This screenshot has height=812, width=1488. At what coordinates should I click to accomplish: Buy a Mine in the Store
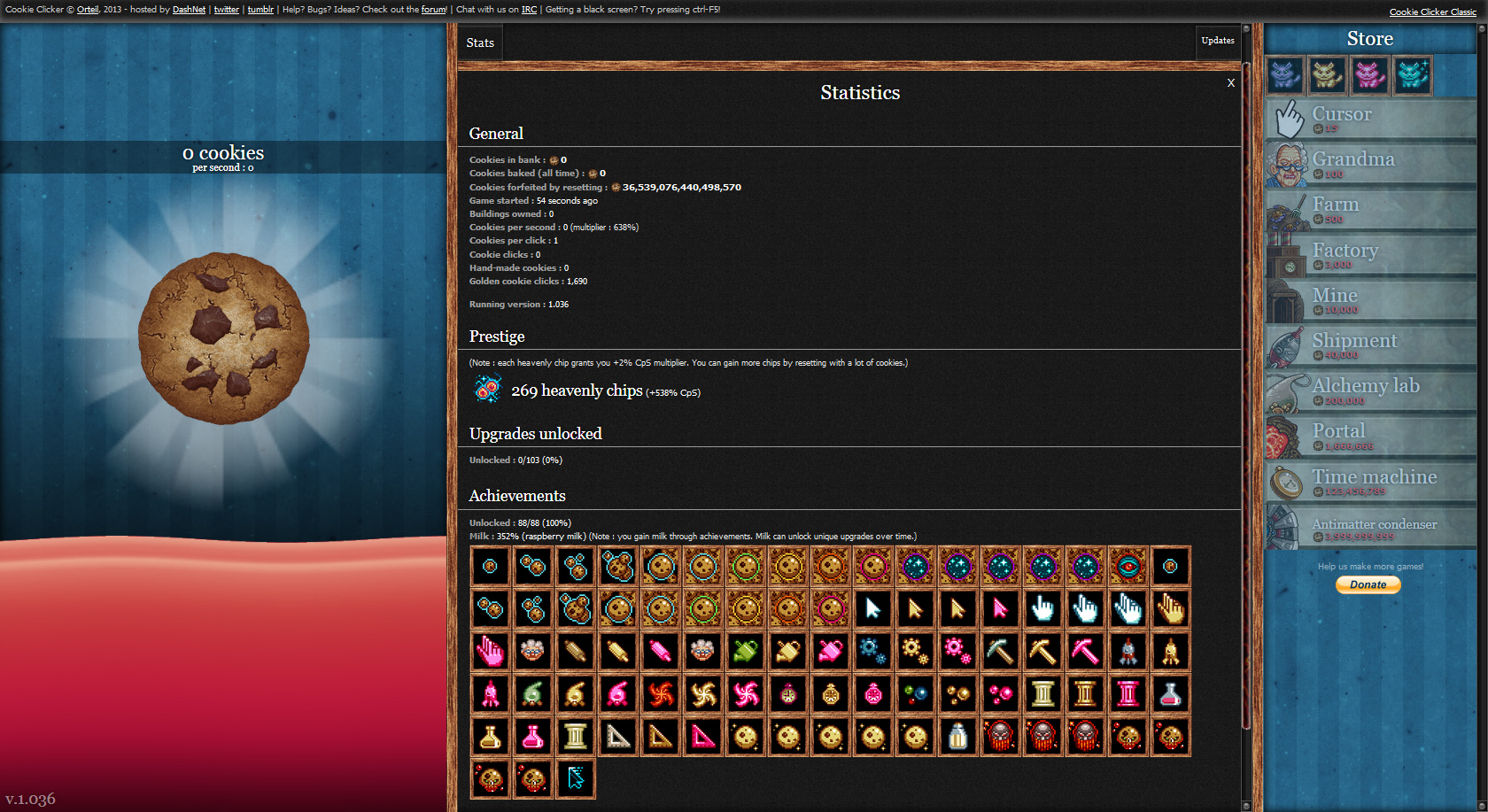click(x=1371, y=301)
